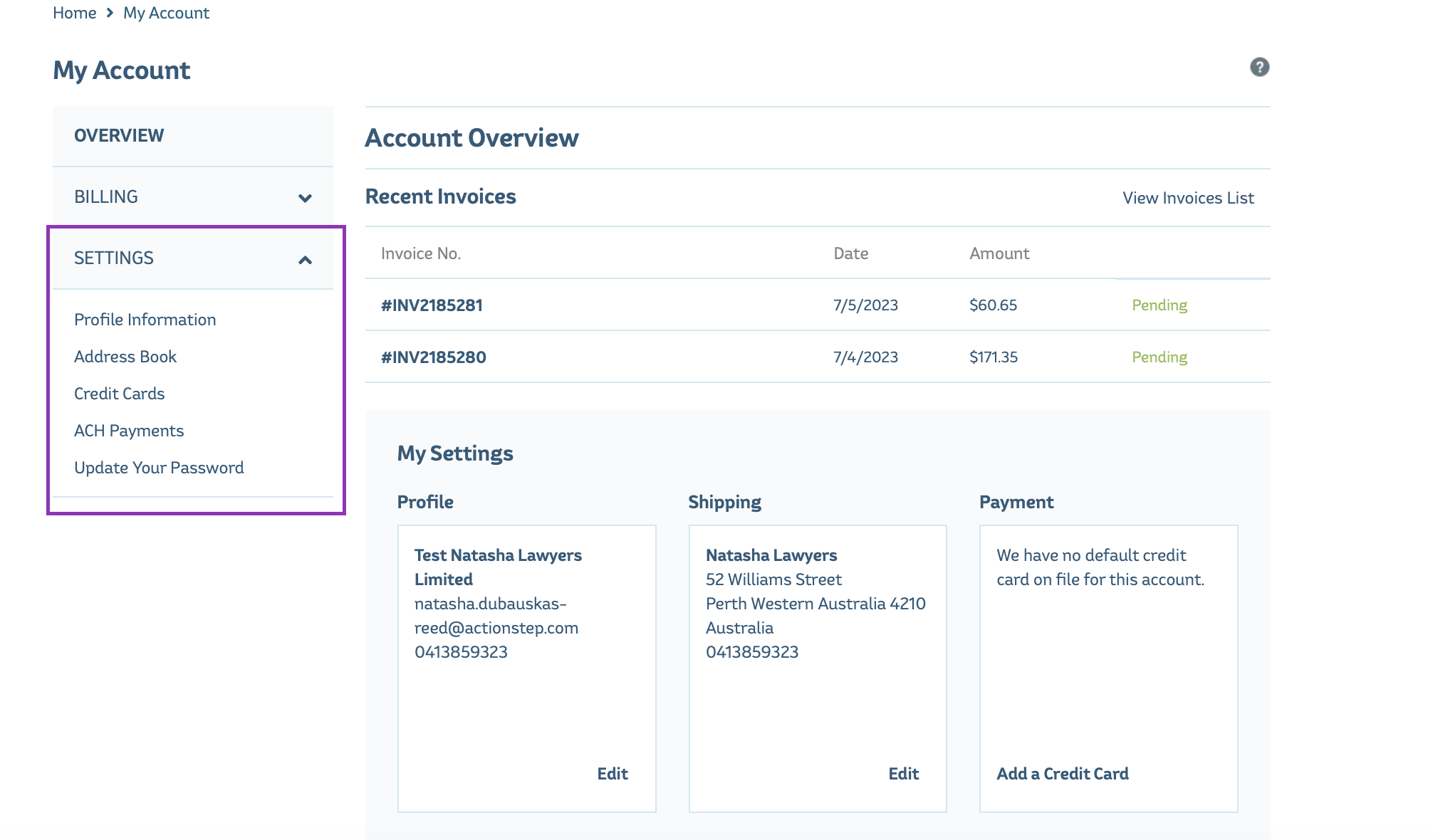The image size is (1433, 840).
Task: Select ACH Payments in sidebar
Action: pos(129,431)
